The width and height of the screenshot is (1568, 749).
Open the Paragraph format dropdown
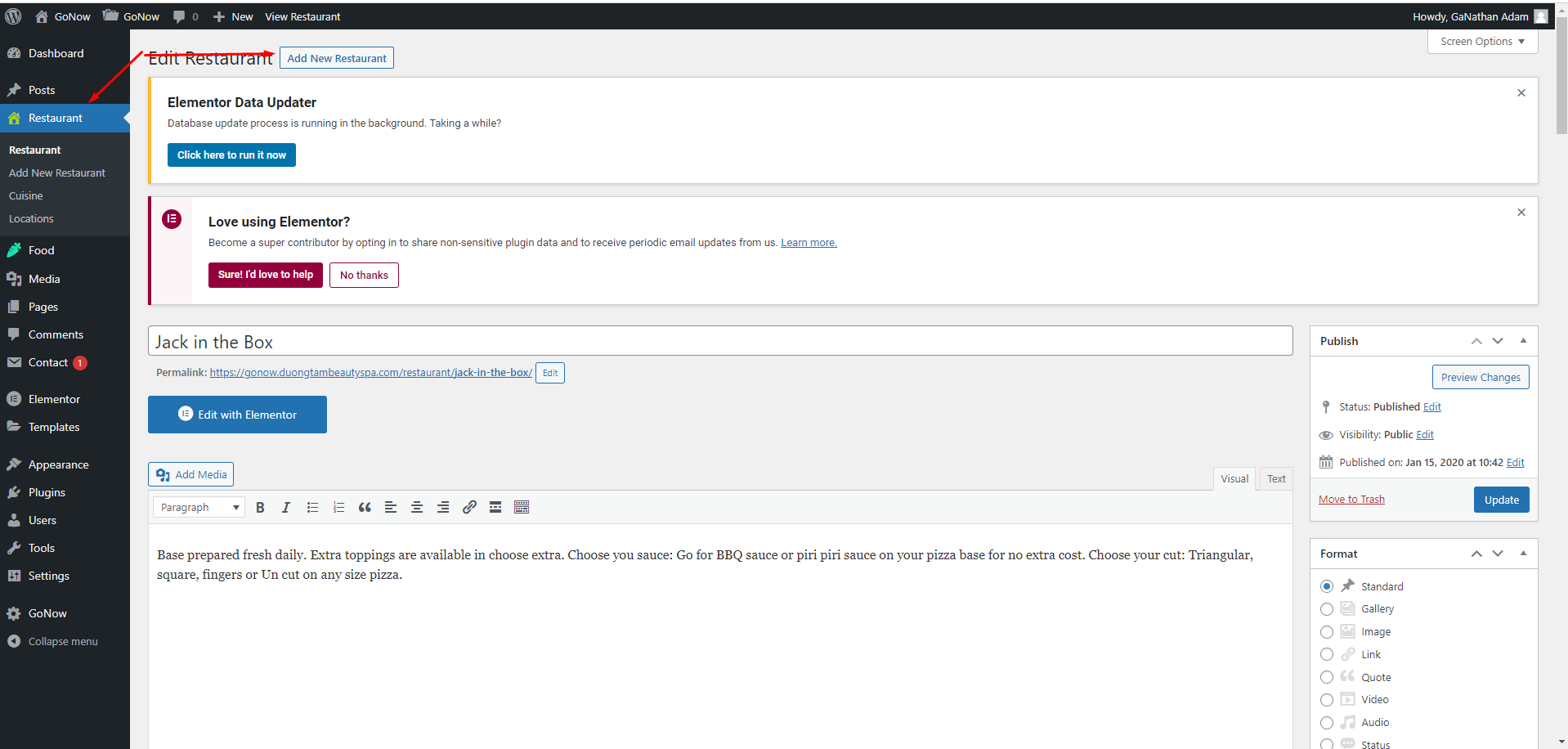pos(199,508)
